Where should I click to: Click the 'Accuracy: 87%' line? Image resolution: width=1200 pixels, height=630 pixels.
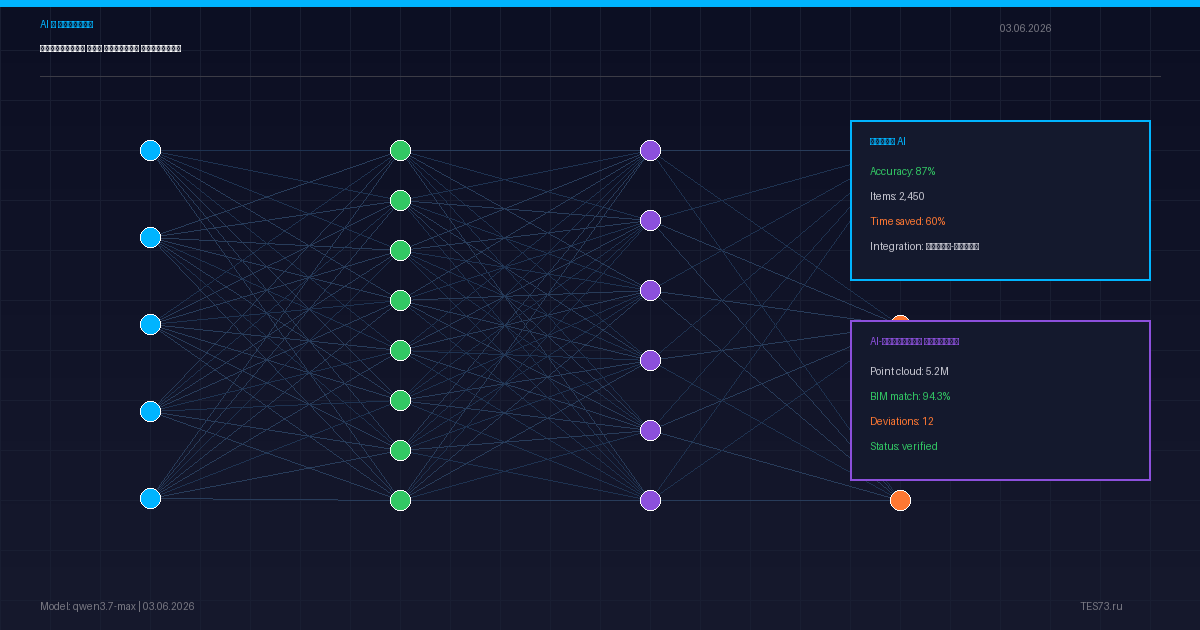point(903,172)
